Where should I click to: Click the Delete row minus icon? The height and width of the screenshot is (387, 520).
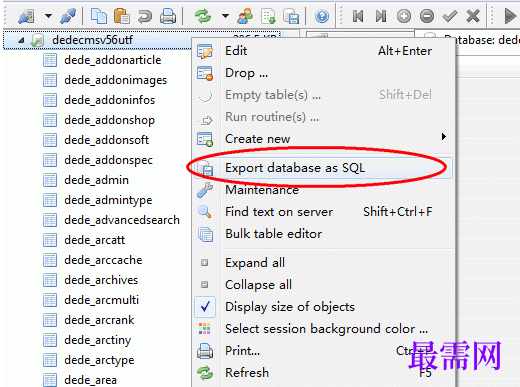427,16
